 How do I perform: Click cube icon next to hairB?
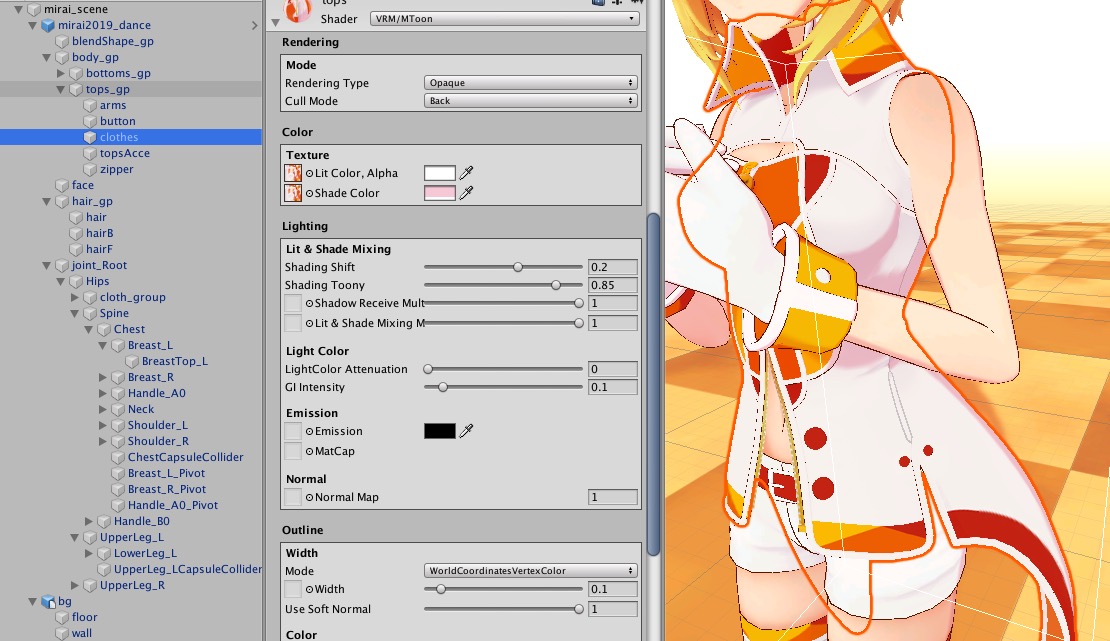[76, 233]
